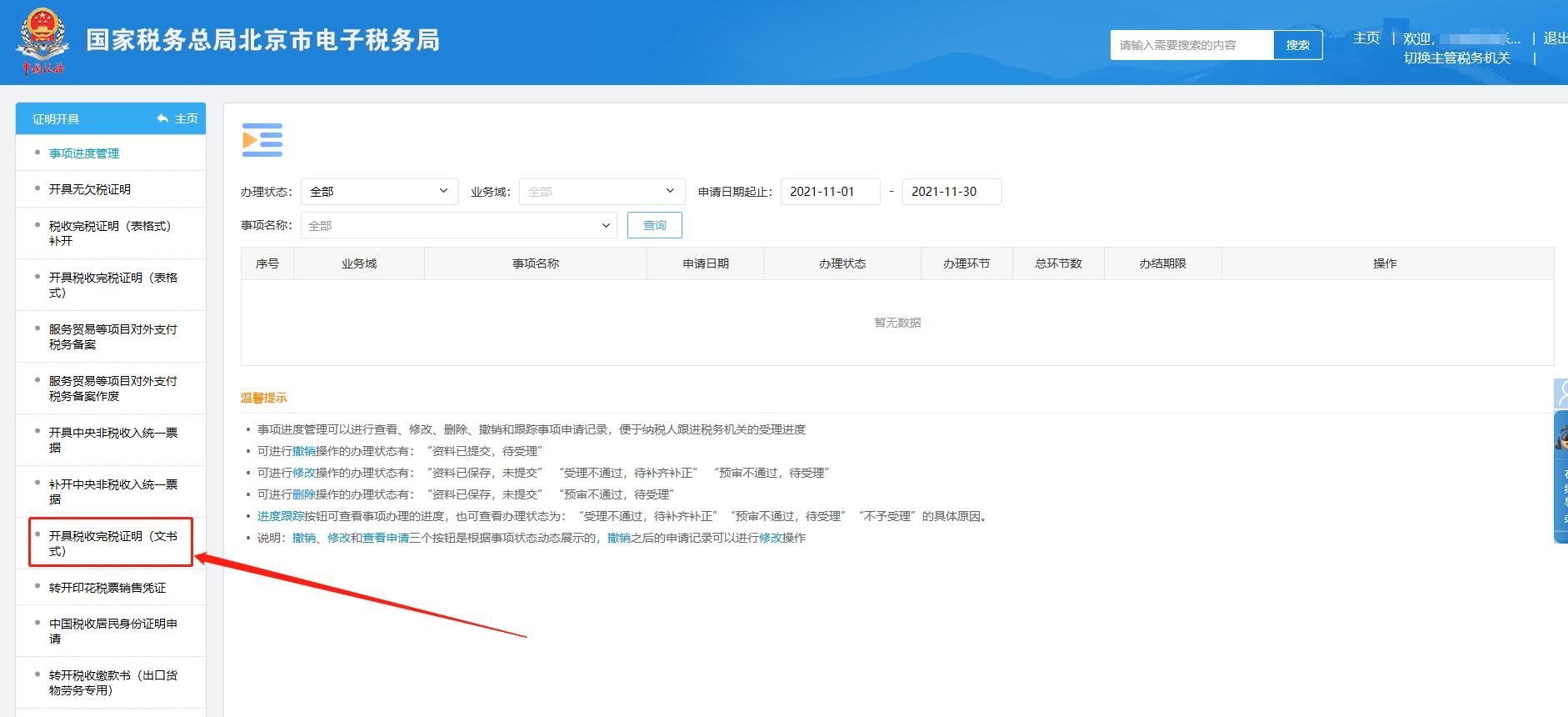Click the 证明开具 sidebar title

point(56,119)
